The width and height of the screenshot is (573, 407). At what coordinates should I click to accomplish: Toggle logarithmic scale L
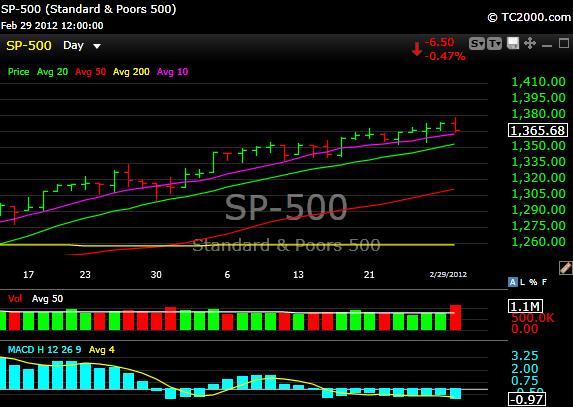523,282
